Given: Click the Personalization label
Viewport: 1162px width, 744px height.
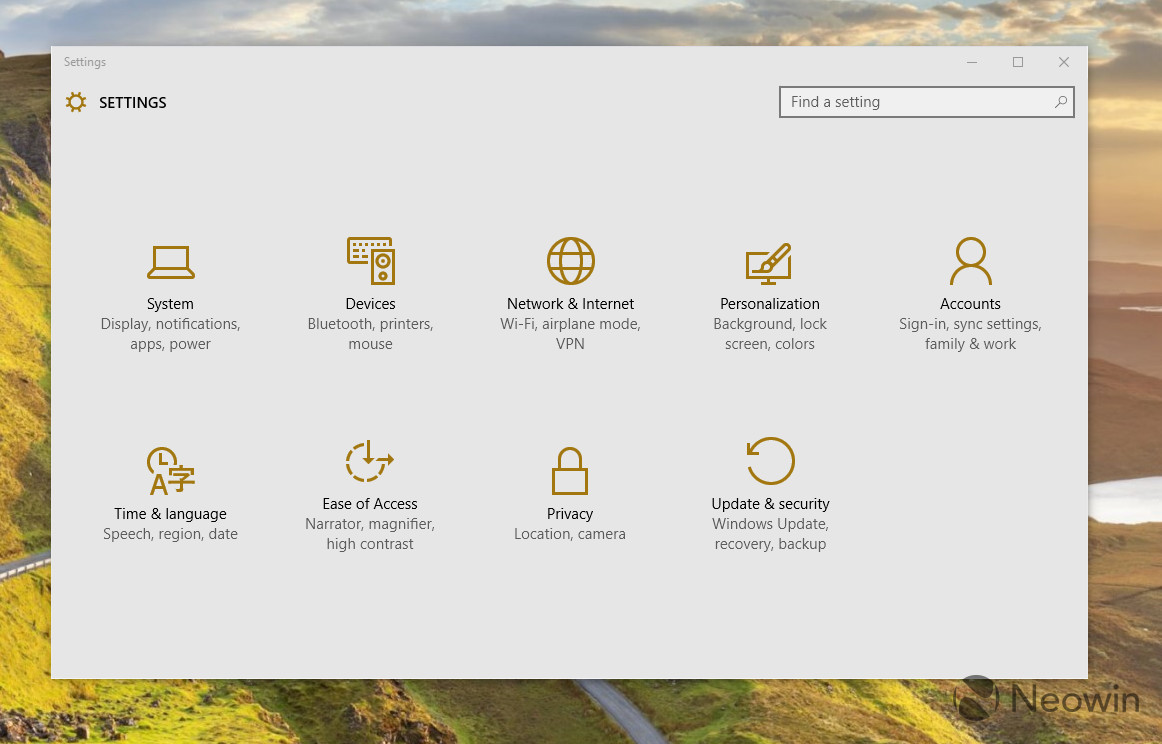Looking at the screenshot, I should (770, 304).
